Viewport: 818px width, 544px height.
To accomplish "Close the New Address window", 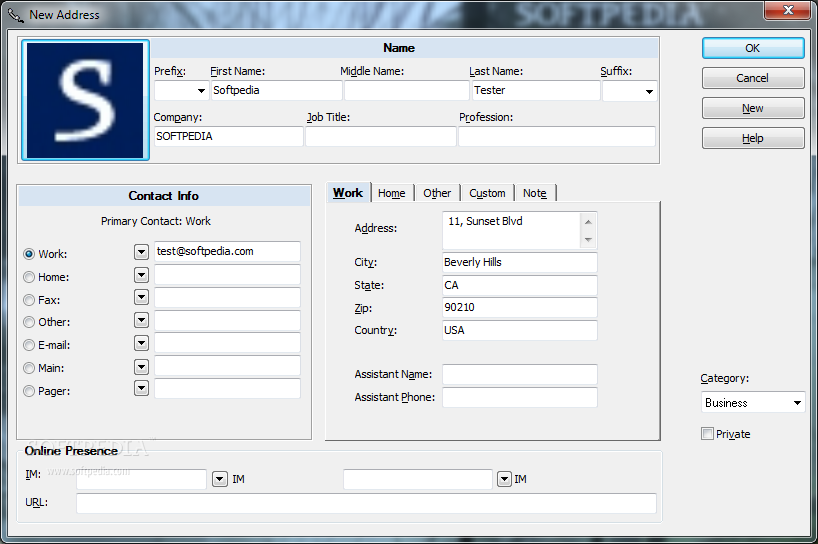I will click(x=788, y=10).
